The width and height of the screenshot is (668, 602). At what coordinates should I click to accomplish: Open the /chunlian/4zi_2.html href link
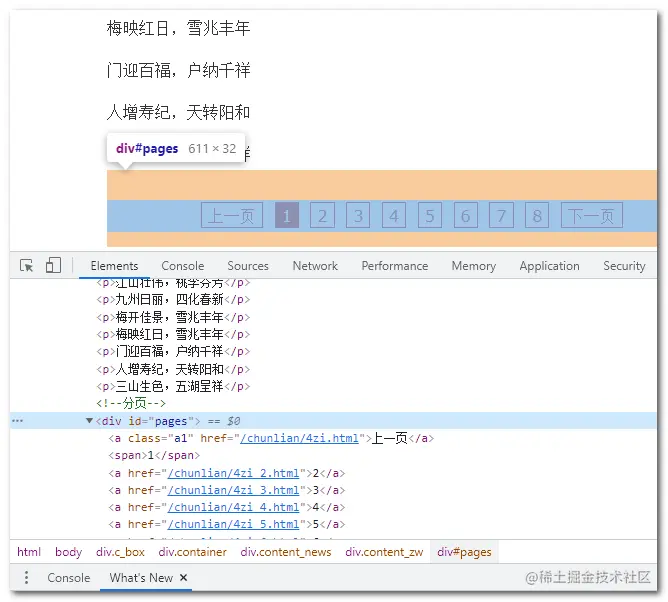pos(233,473)
